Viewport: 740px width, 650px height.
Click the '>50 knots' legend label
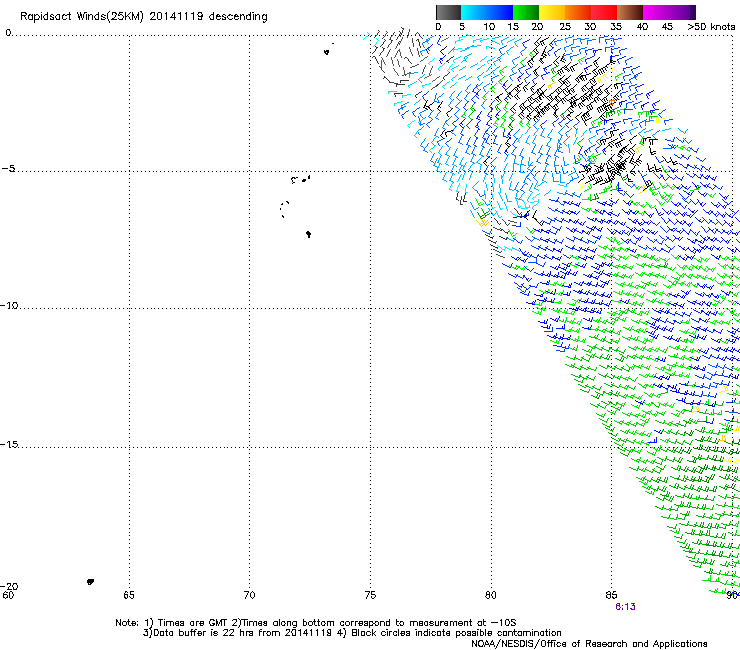(711, 27)
